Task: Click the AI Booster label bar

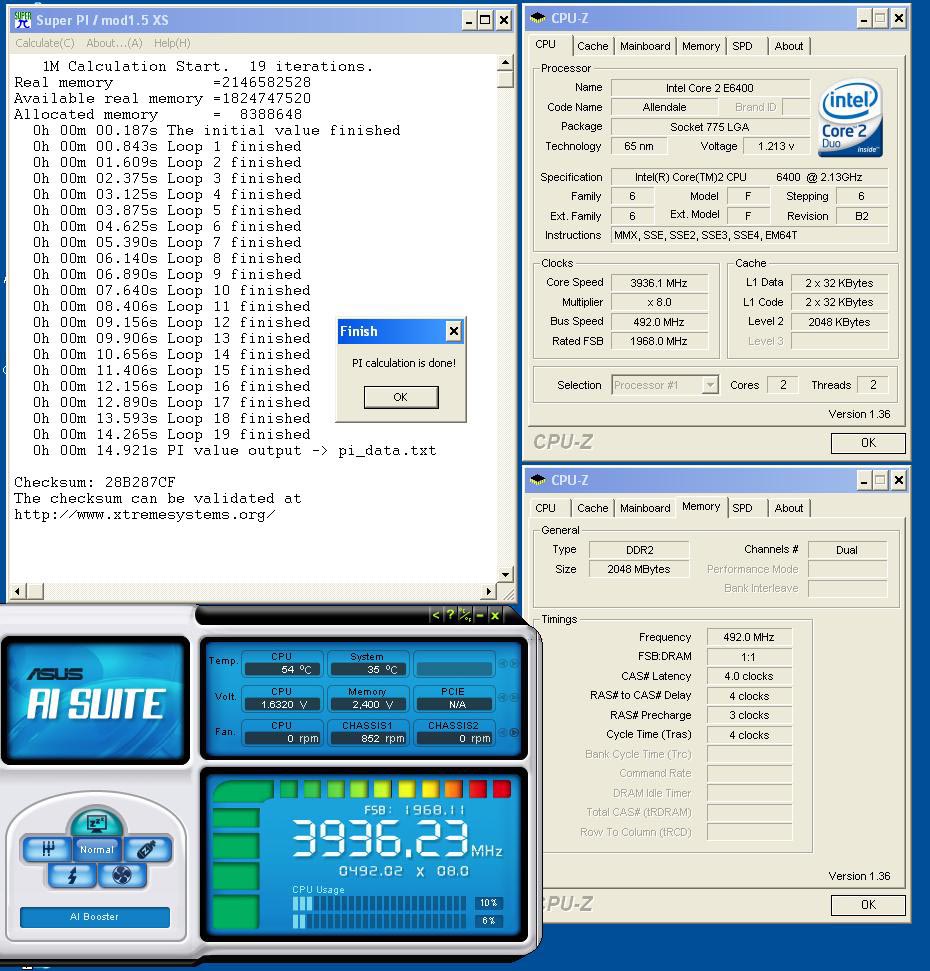Action: 95,917
